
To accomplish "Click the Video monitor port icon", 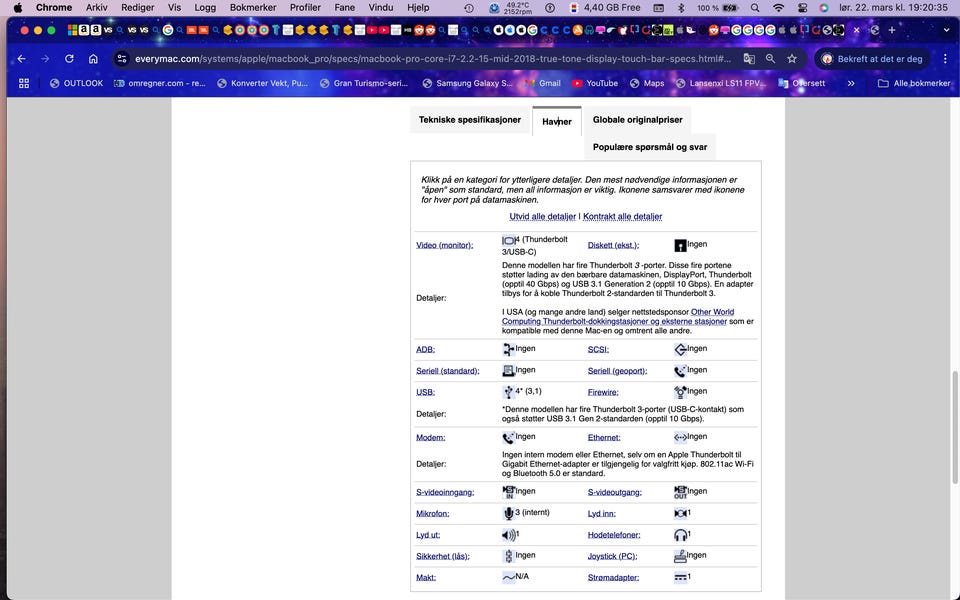I will click(x=508, y=241).
